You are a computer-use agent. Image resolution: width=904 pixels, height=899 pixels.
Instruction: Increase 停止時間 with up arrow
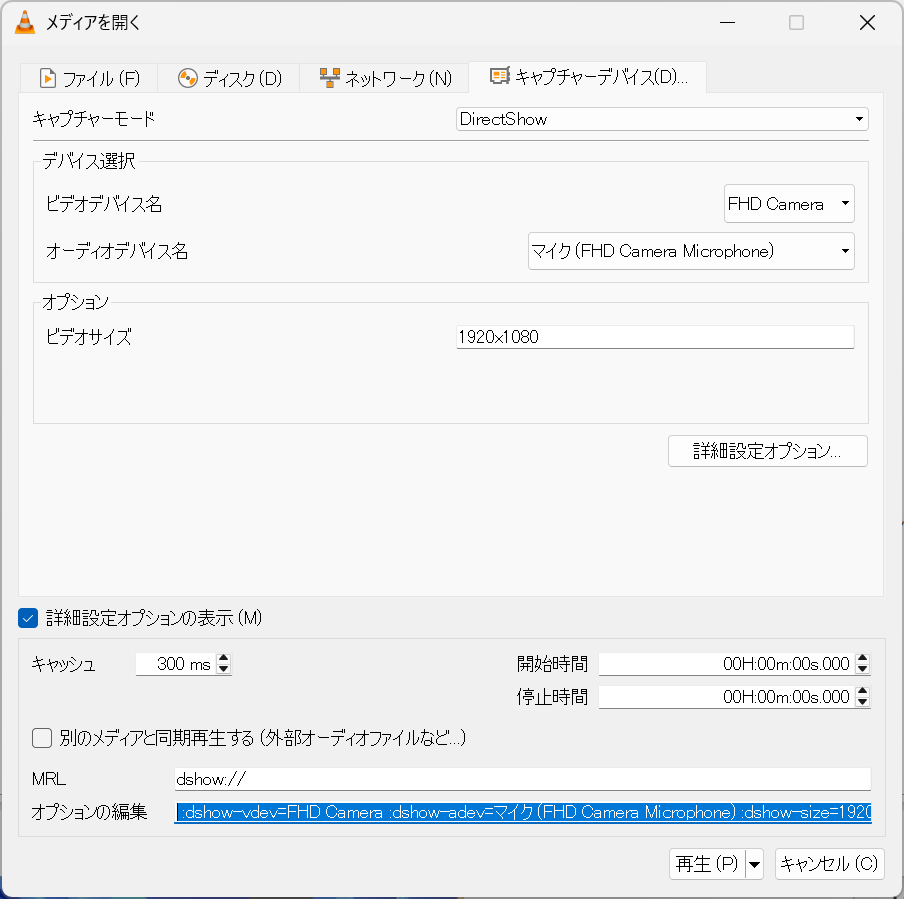coord(862,691)
